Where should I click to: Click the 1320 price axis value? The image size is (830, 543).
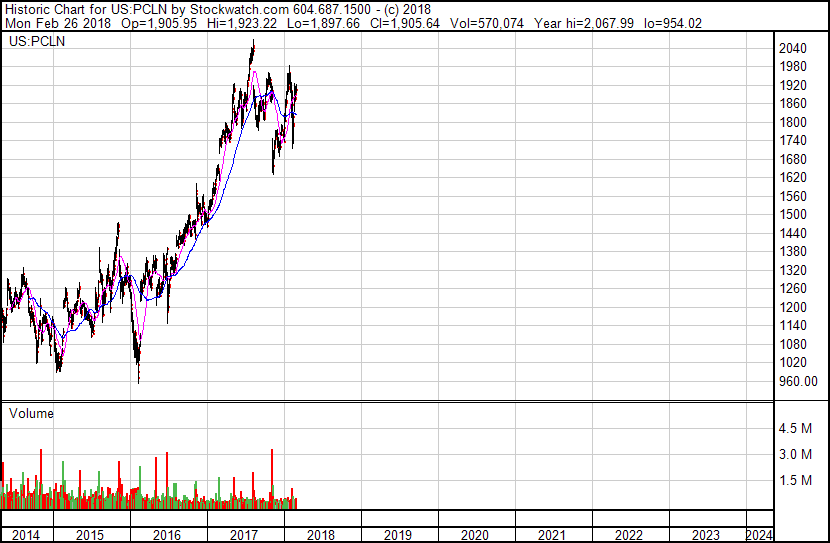pos(793,270)
